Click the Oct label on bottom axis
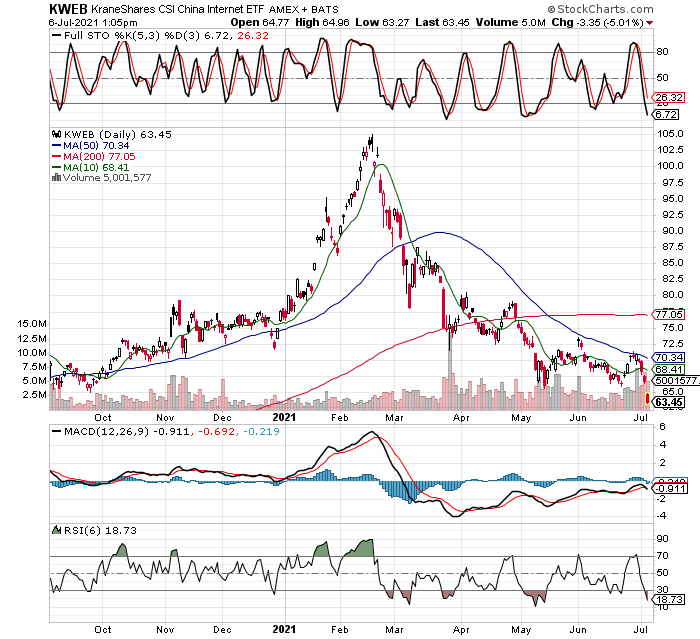The image size is (700, 639). (x=103, y=630)
